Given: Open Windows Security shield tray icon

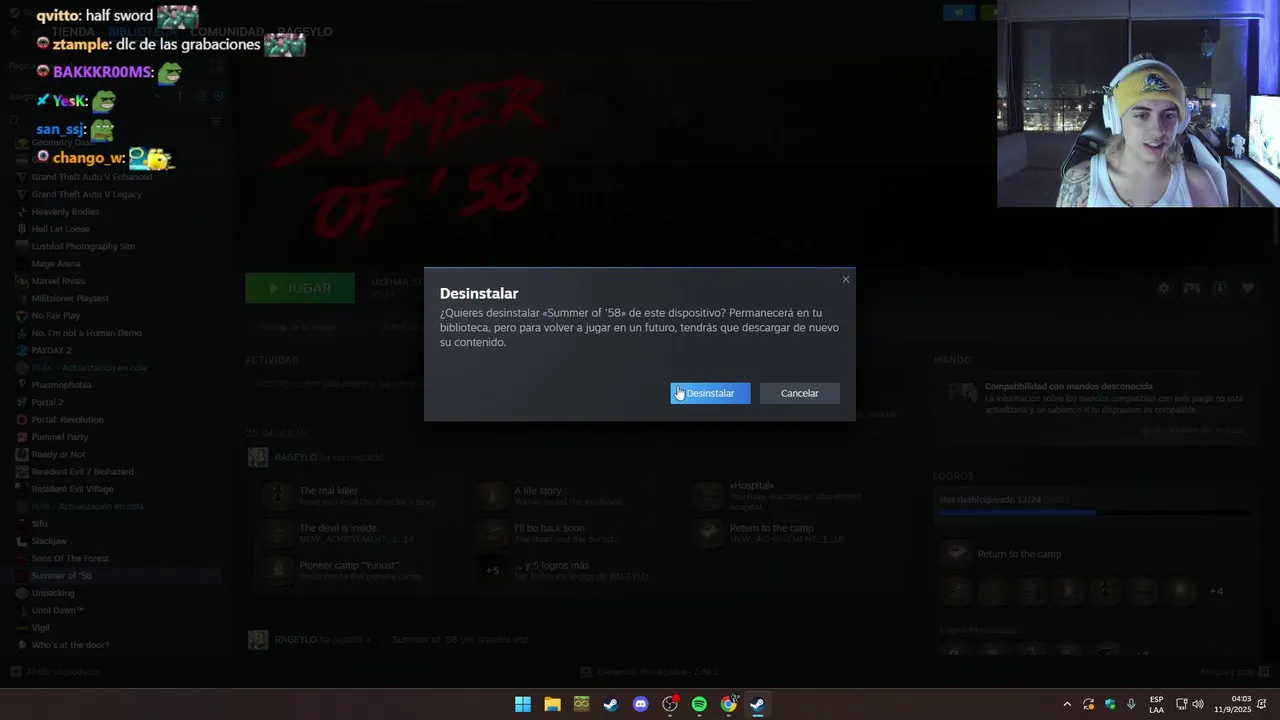Looking at the screenshot, I should (x=1110, y=704).
